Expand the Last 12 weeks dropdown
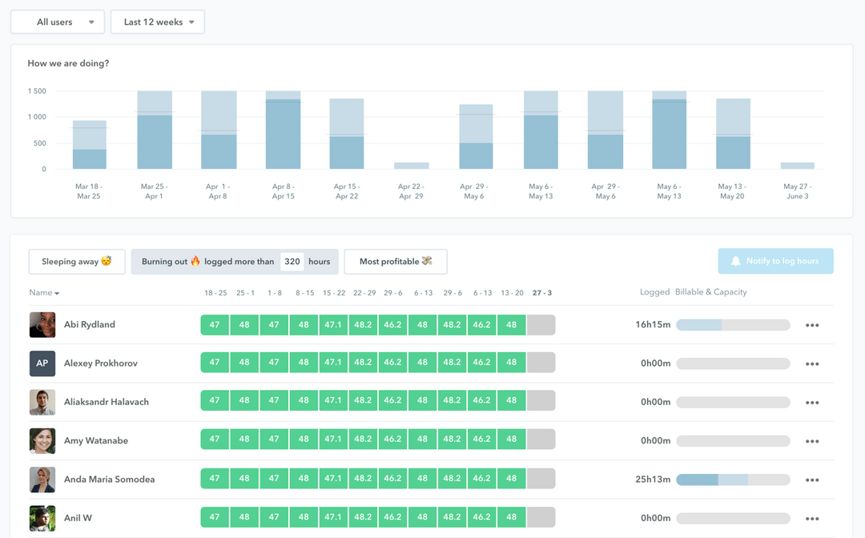865x538 pixels. pos(157,22)
